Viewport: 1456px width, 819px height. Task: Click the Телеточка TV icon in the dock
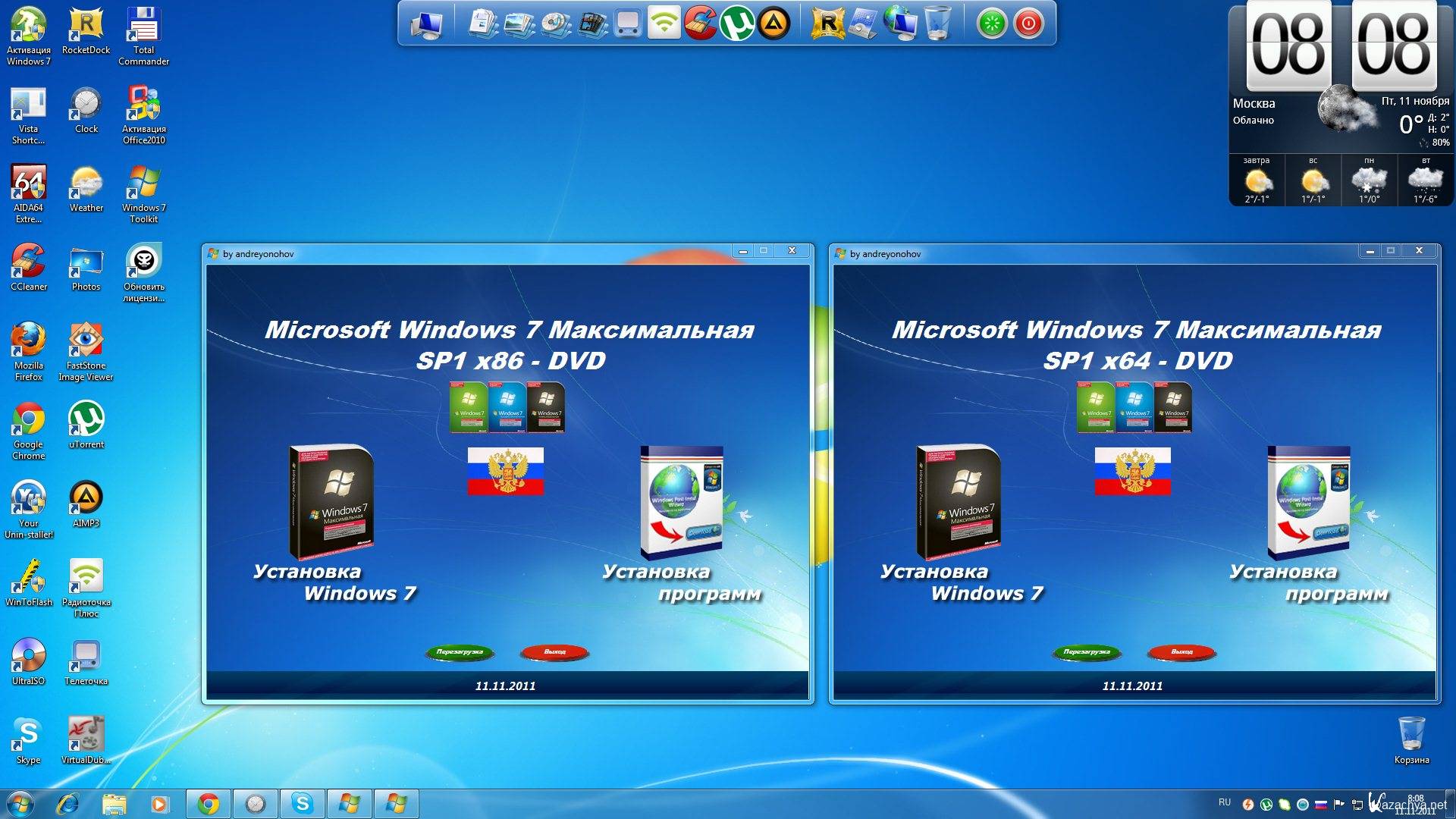click(x=628, y=24)
